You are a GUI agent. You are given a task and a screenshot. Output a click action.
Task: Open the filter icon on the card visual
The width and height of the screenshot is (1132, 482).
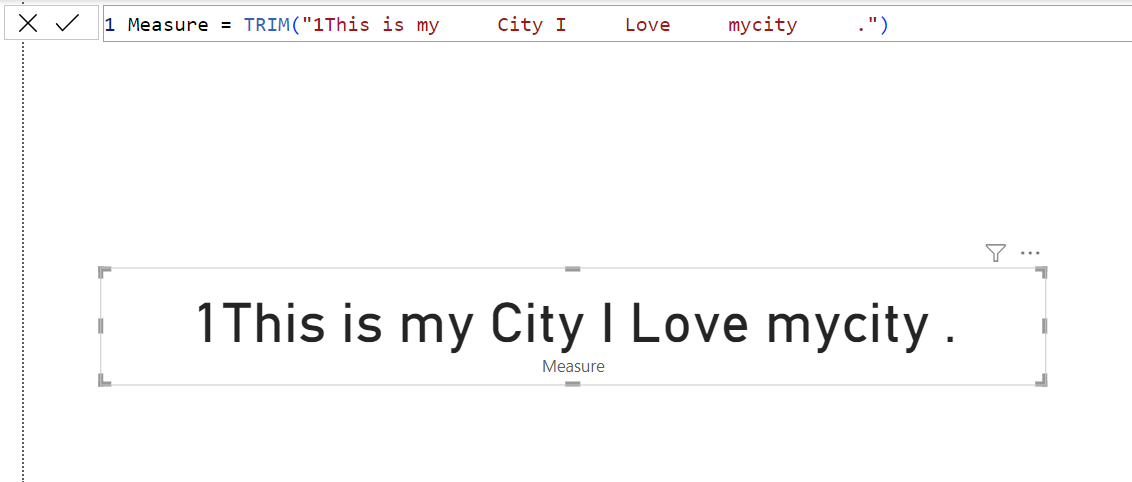[x=995, y=253]
